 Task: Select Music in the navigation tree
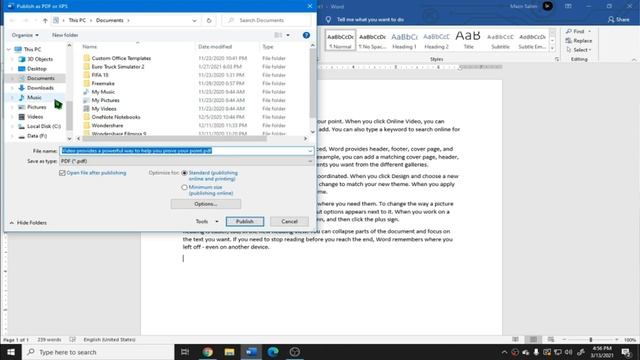(34, 98)
